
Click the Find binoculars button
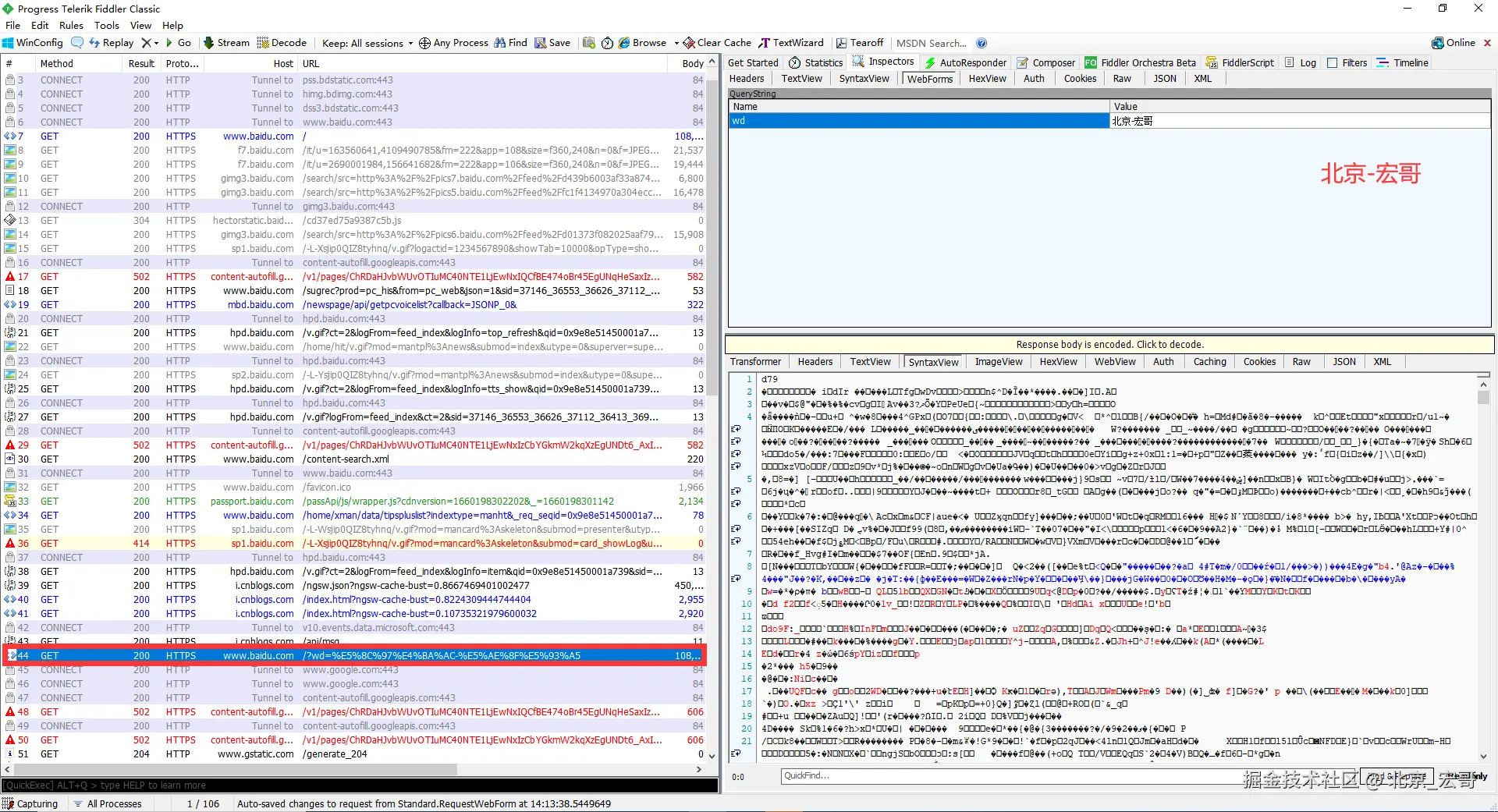point(511,43)
